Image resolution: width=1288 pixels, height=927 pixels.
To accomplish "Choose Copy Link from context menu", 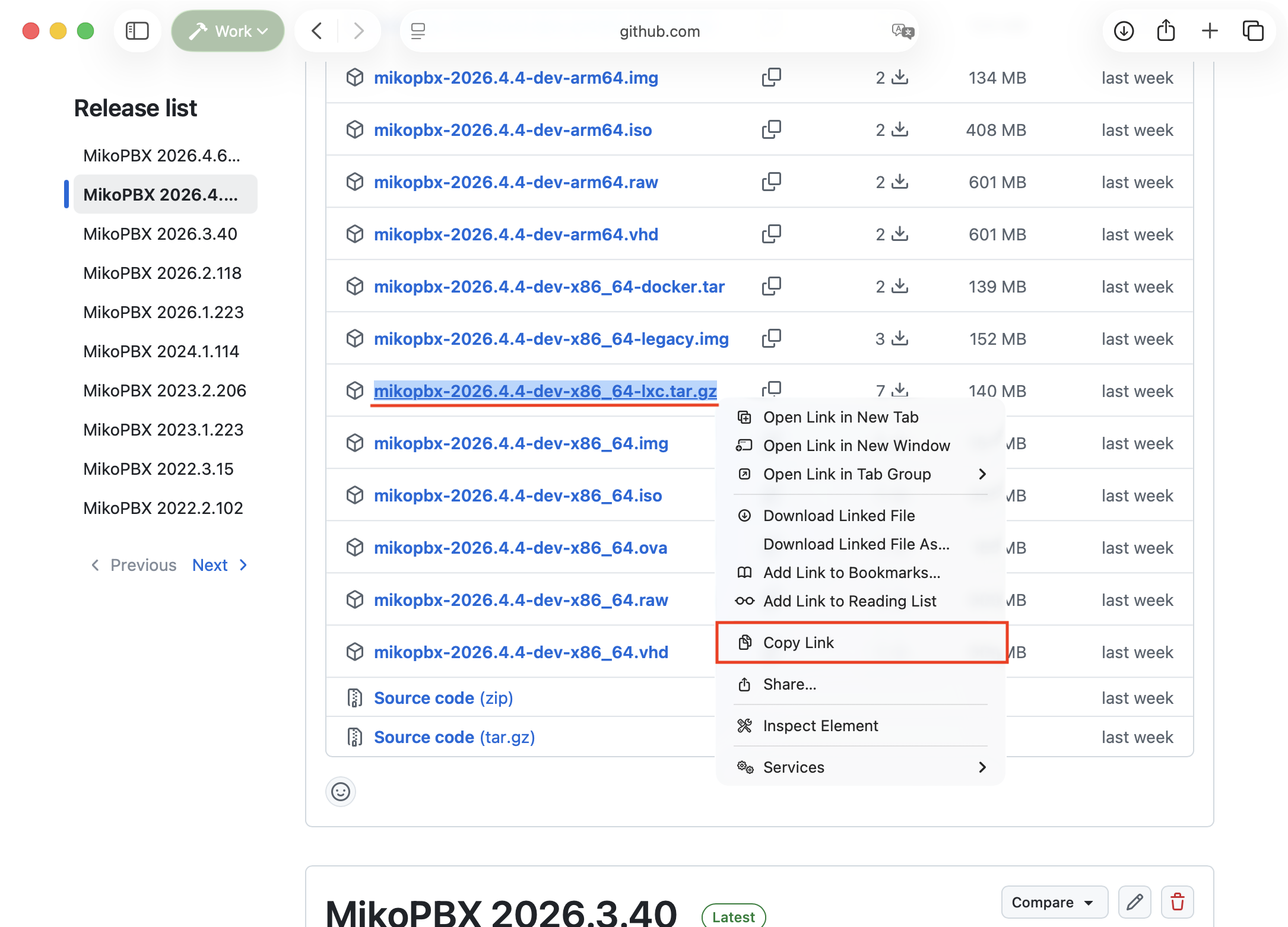I will point(861,643).
